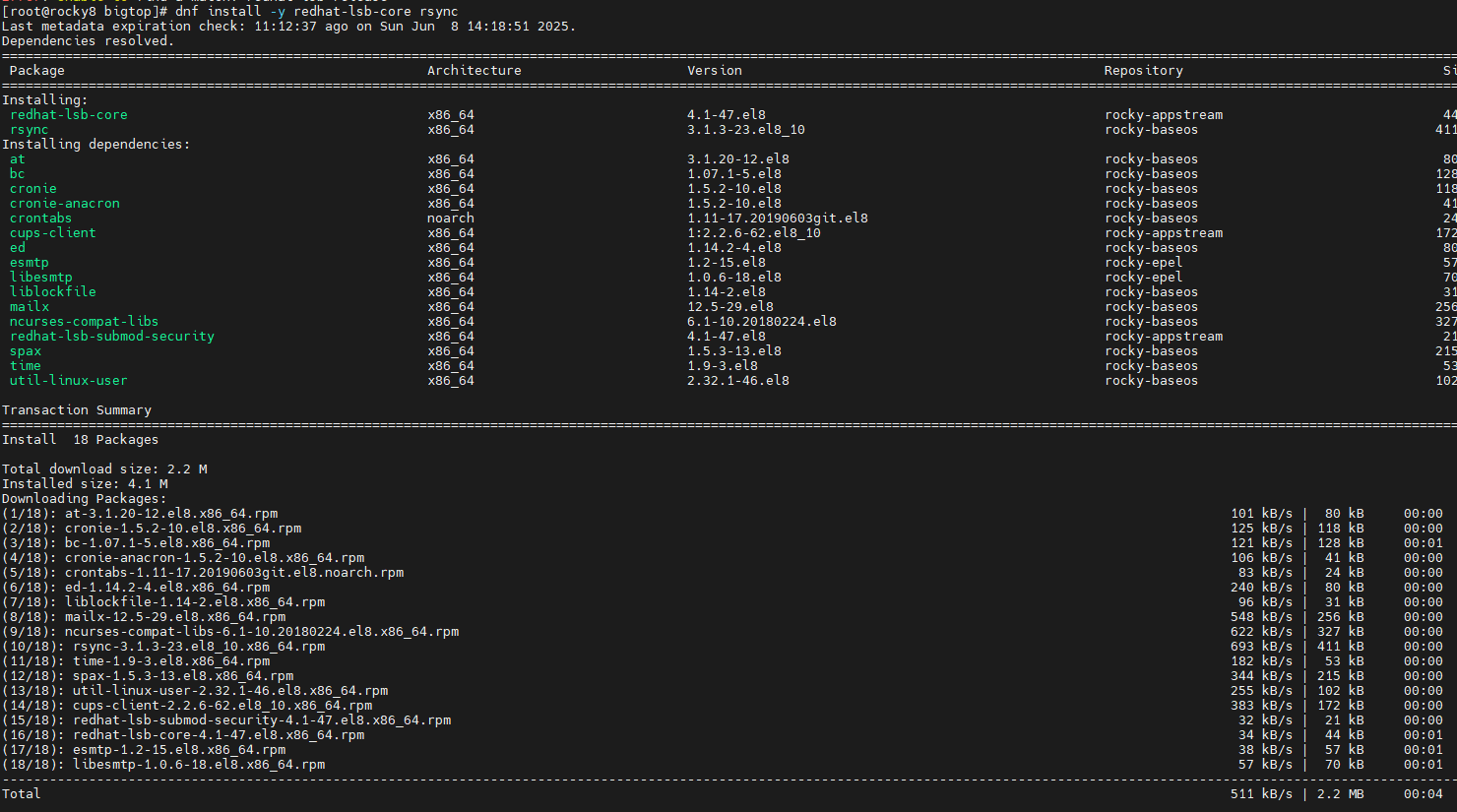Click the 'Transaction Summary' heading
The image size is (1457, 812).
pos(77,410)
